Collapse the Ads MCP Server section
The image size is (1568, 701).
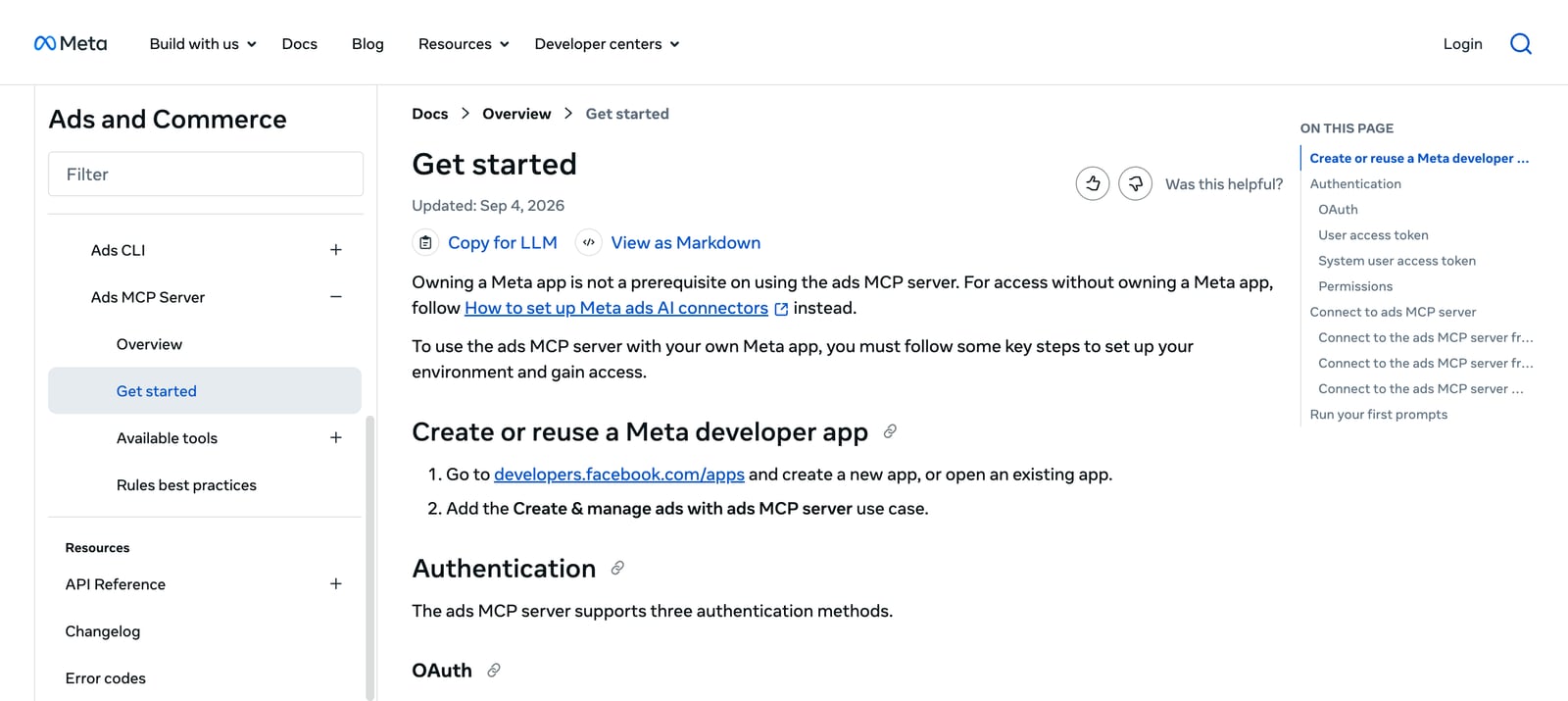point(336,297)
